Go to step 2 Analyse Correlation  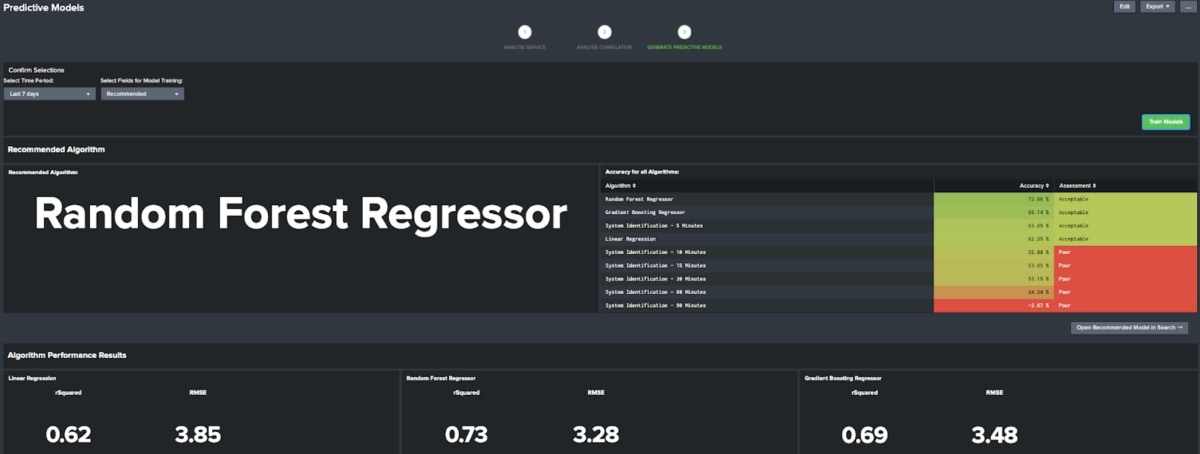tap(604, 33)
